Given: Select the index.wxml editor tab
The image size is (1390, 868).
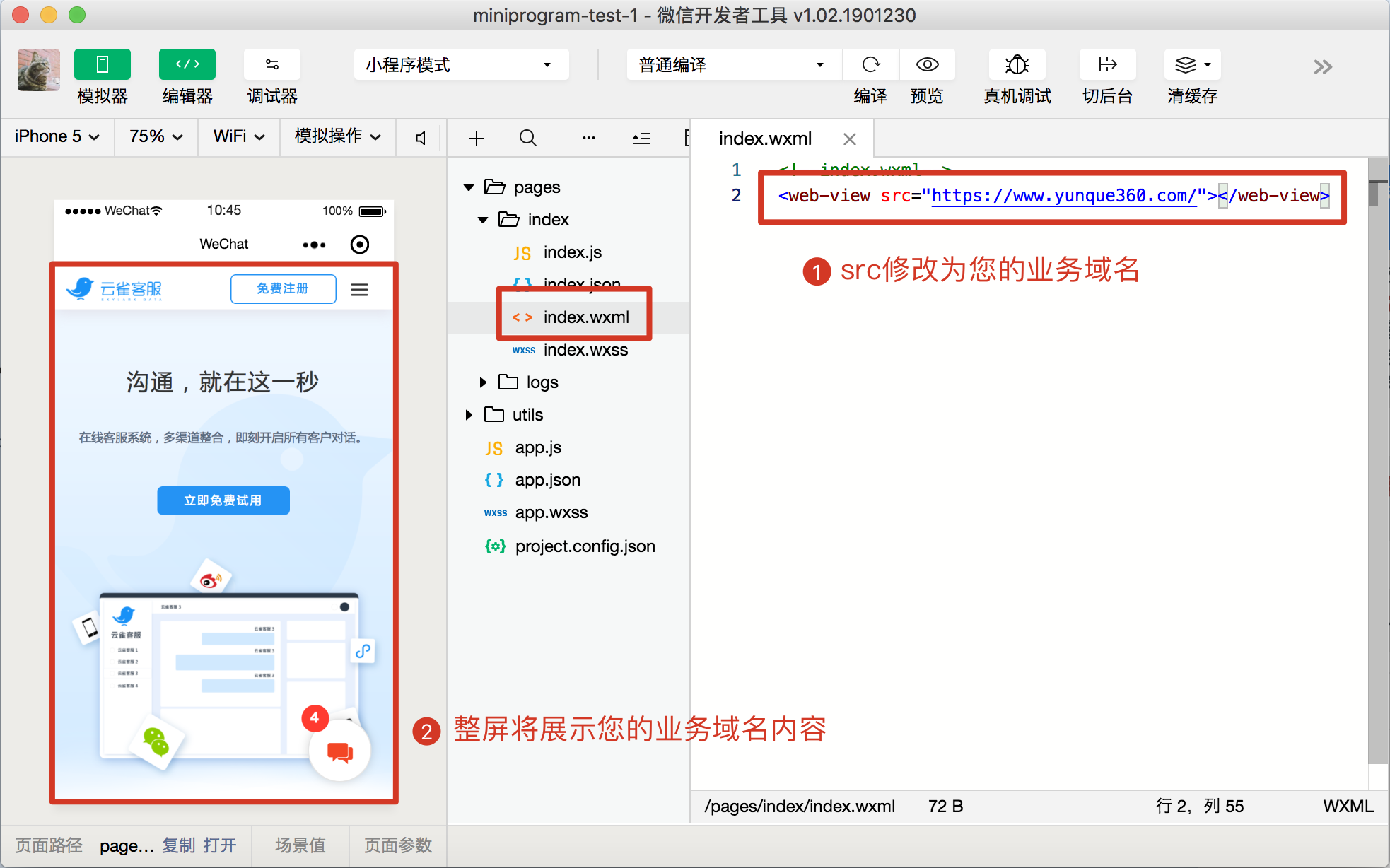Looking at the screenshot, I should [x=764, y=139].
